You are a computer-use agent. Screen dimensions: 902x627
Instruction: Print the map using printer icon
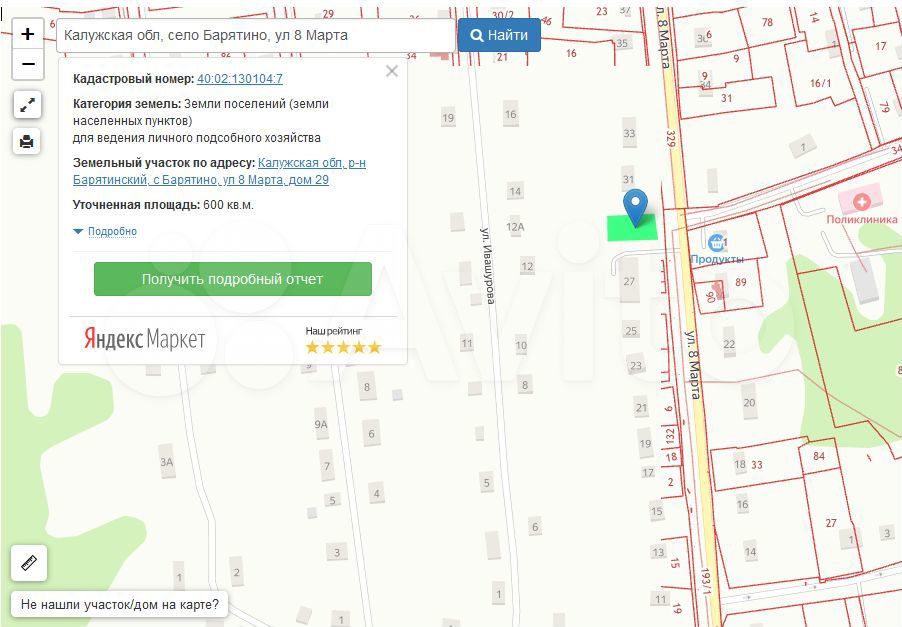[27, 141]
